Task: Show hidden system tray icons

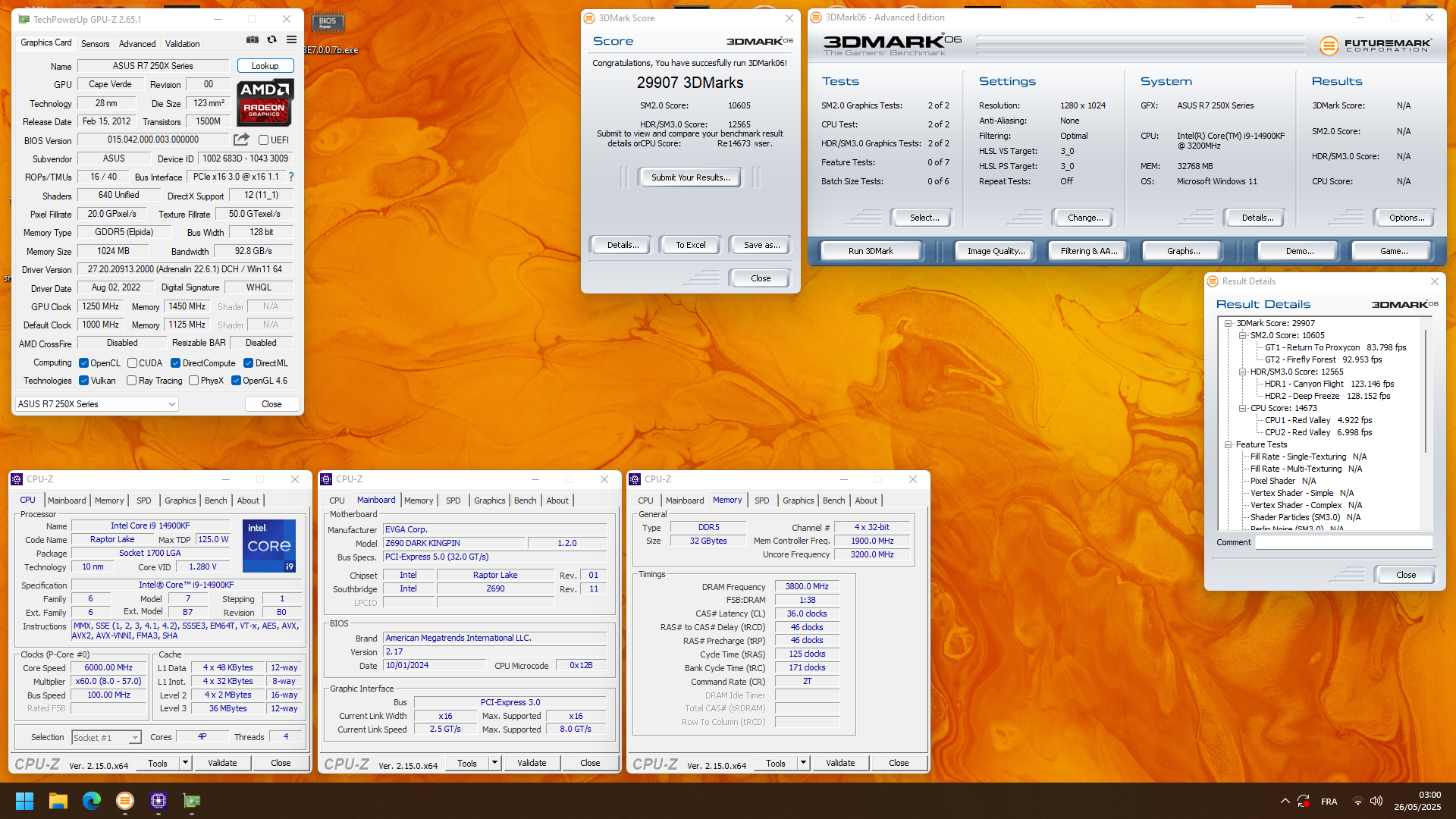Action: 1285,801
